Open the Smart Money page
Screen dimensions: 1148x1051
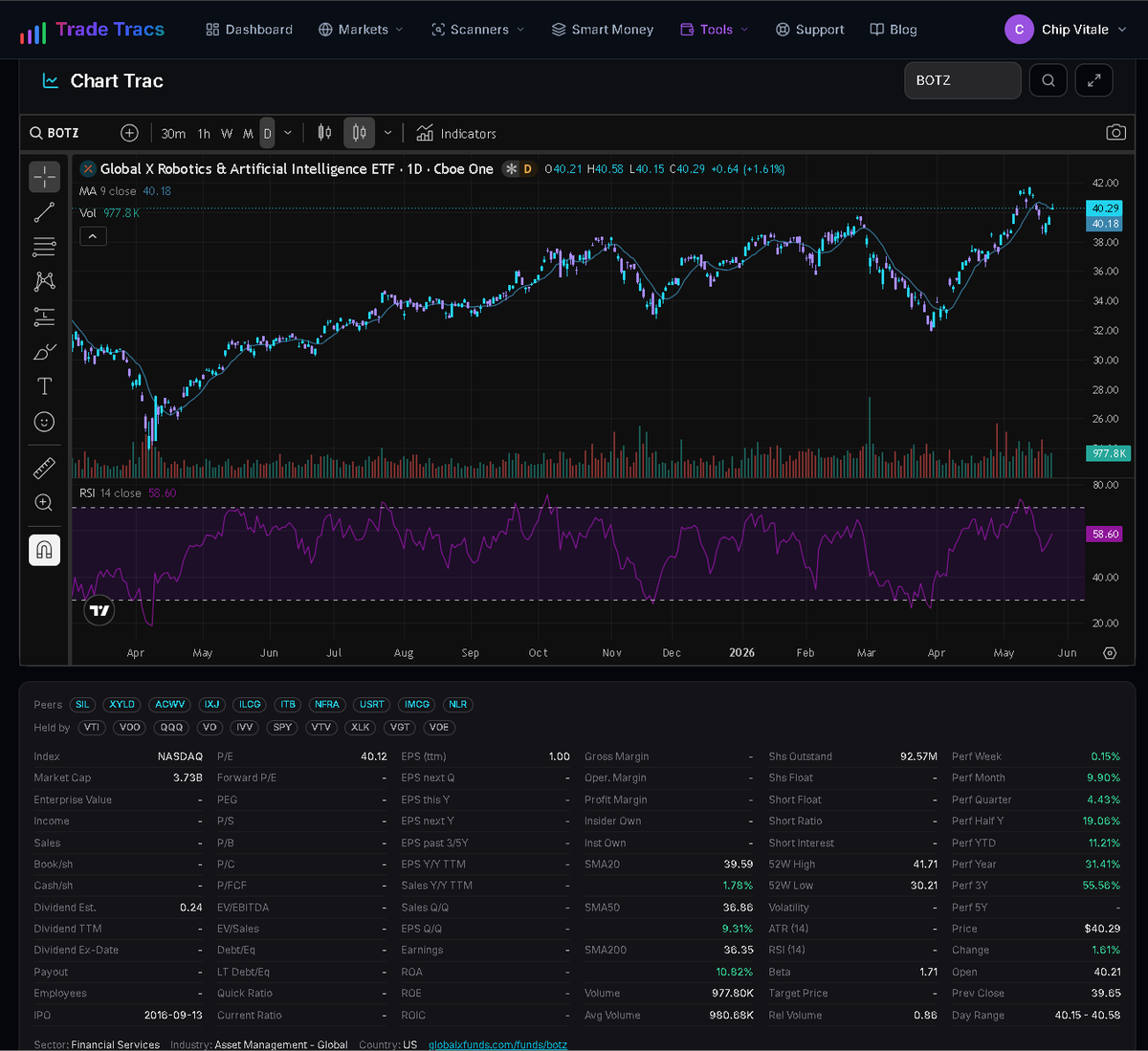point(603,30)
